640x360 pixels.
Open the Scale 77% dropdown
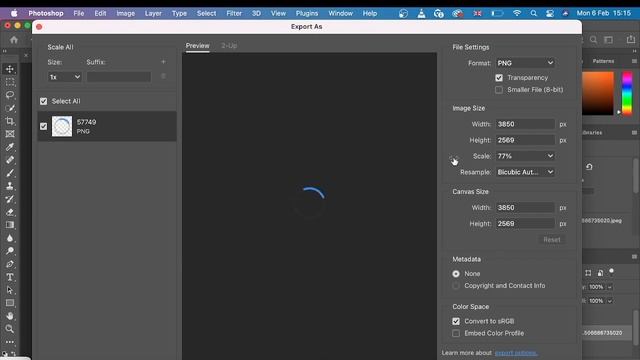point(525,156)
